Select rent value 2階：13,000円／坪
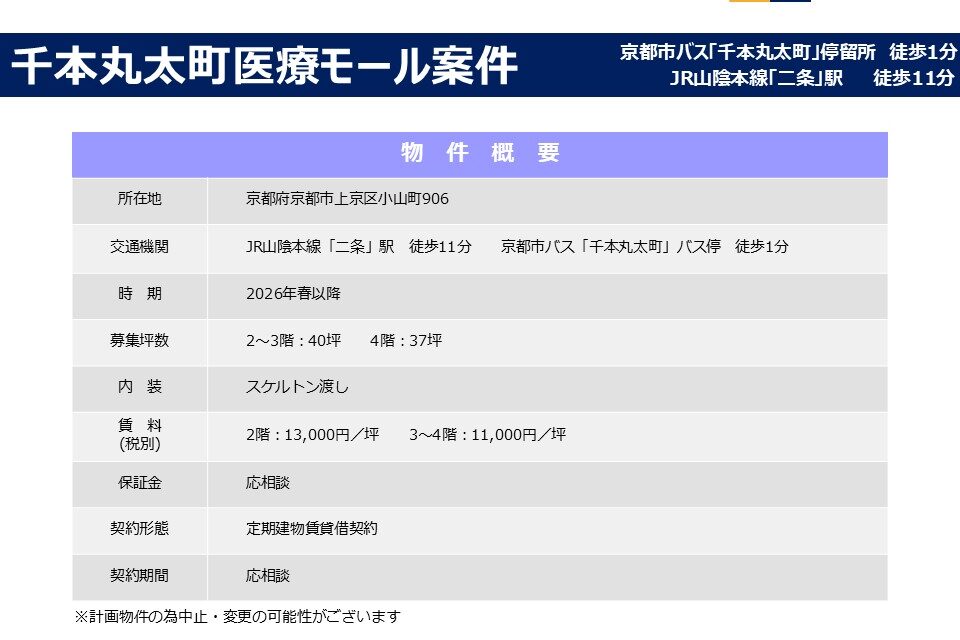 pos(312,435)
